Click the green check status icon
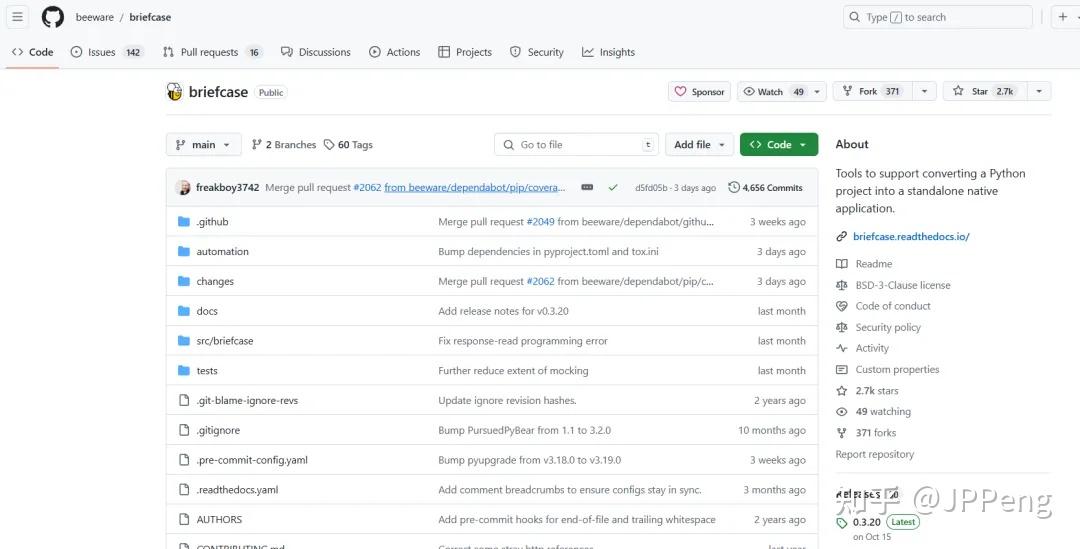1080x549 pixels. (x=613, y=187)
